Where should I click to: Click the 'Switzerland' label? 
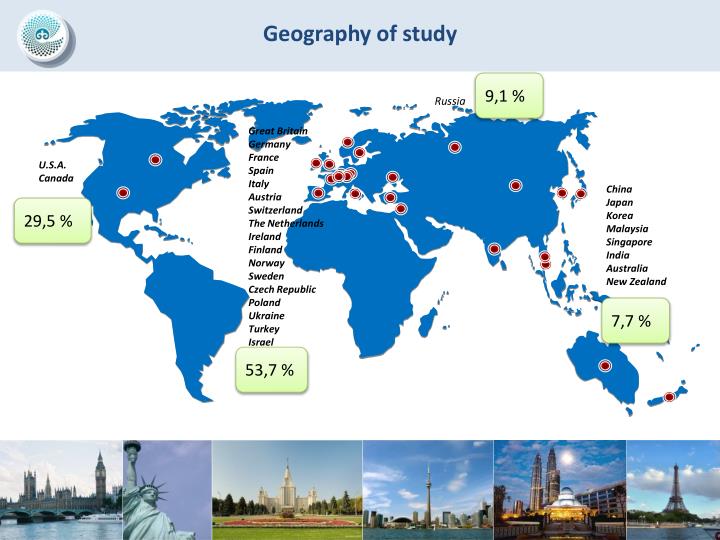[x=276, y=210]
